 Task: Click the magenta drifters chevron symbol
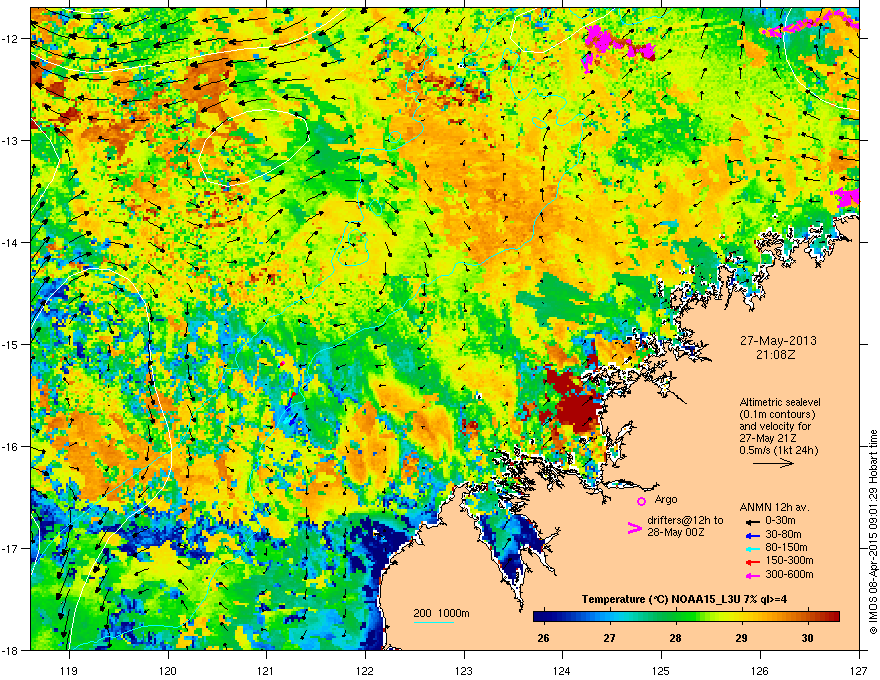(634, 528)
